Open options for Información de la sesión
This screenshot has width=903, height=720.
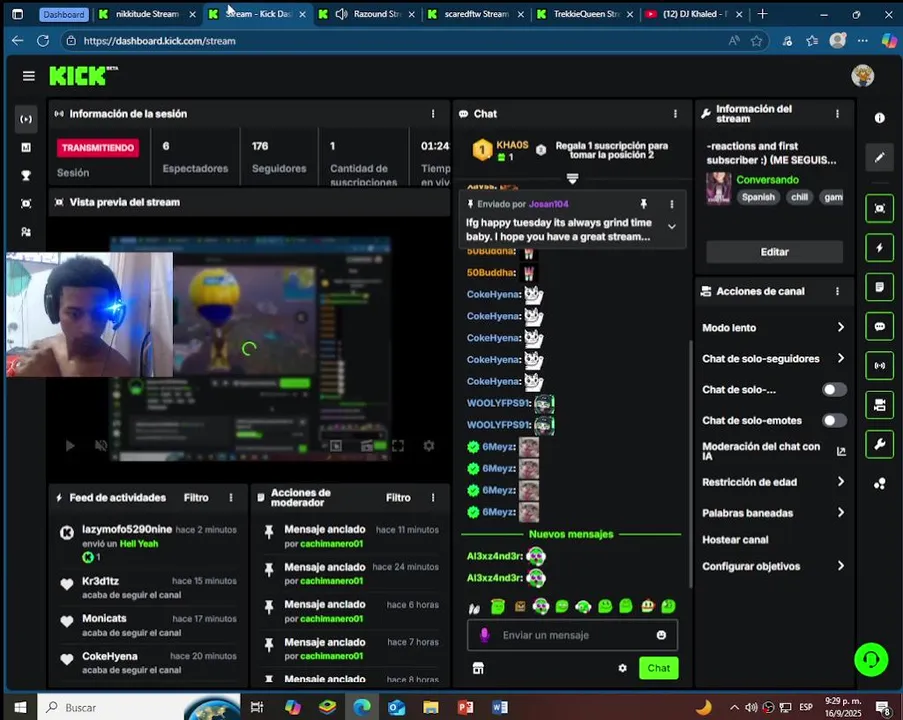(x=433, y=114)
